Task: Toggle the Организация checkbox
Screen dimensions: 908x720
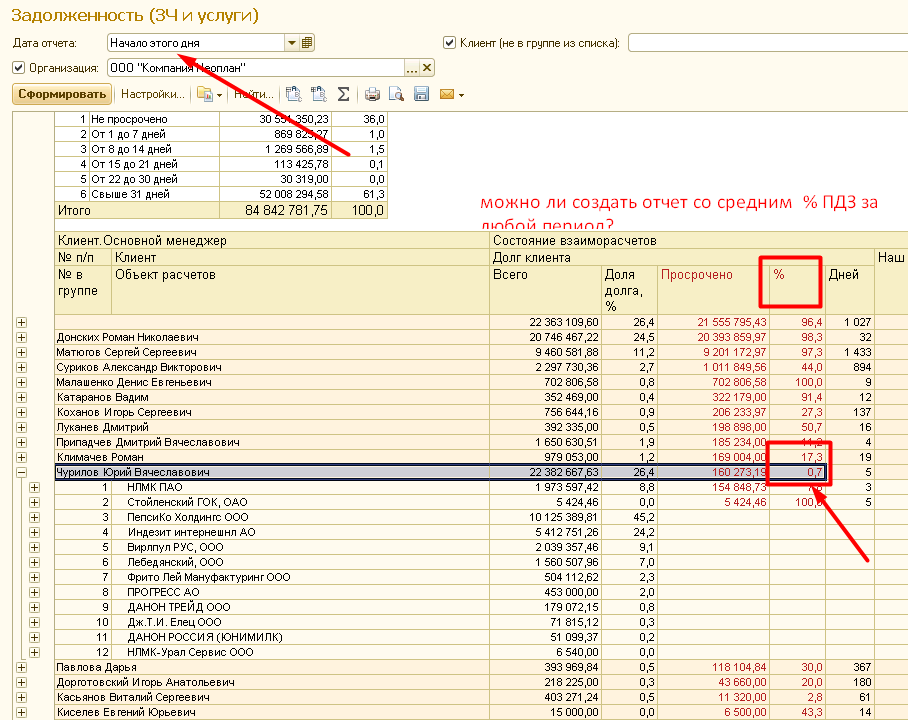Action: point(18,67)
